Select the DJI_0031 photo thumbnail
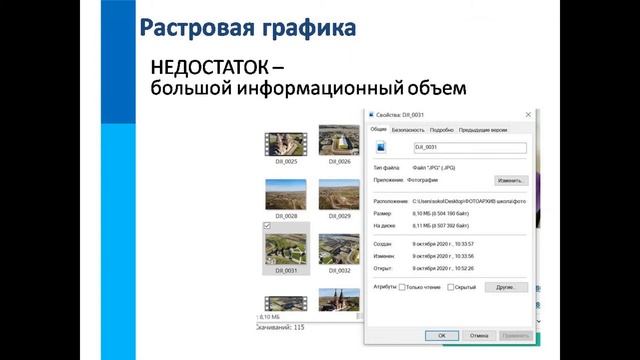The width and height of the screenshot is (640, 360). 286,249
